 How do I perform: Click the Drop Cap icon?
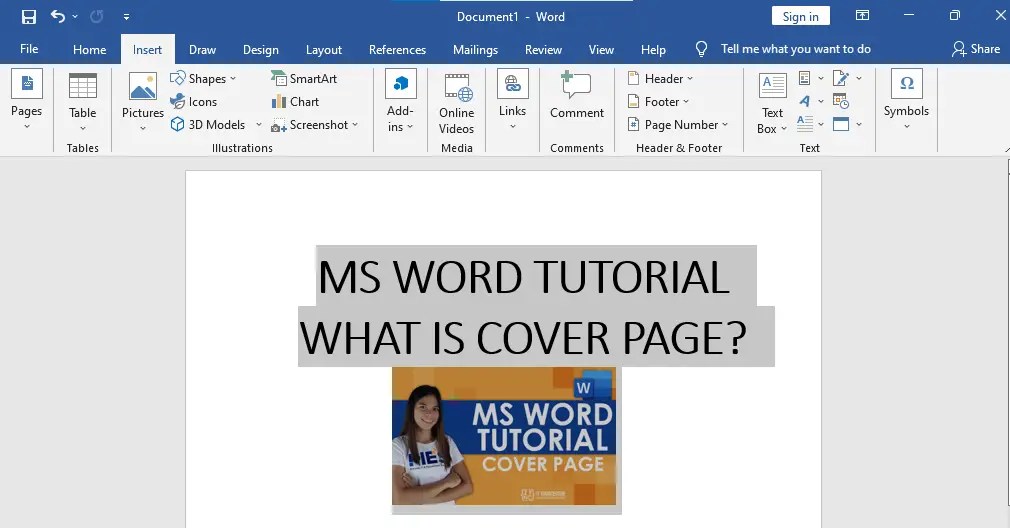[x=805, y=124]
